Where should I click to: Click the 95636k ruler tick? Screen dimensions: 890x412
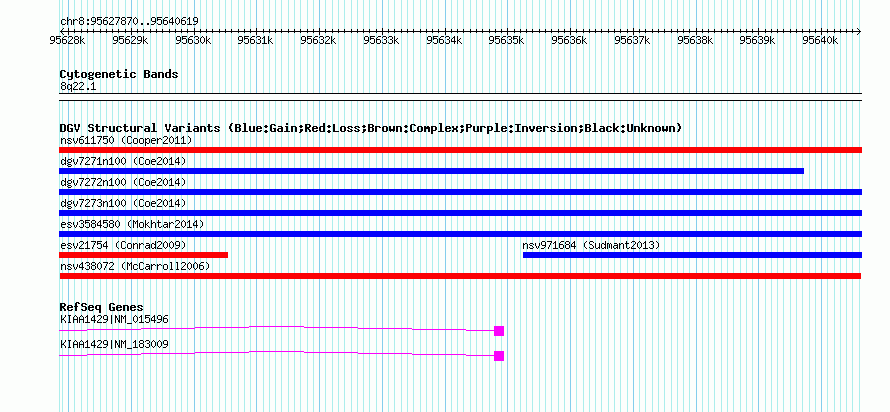tap(569, 40)
